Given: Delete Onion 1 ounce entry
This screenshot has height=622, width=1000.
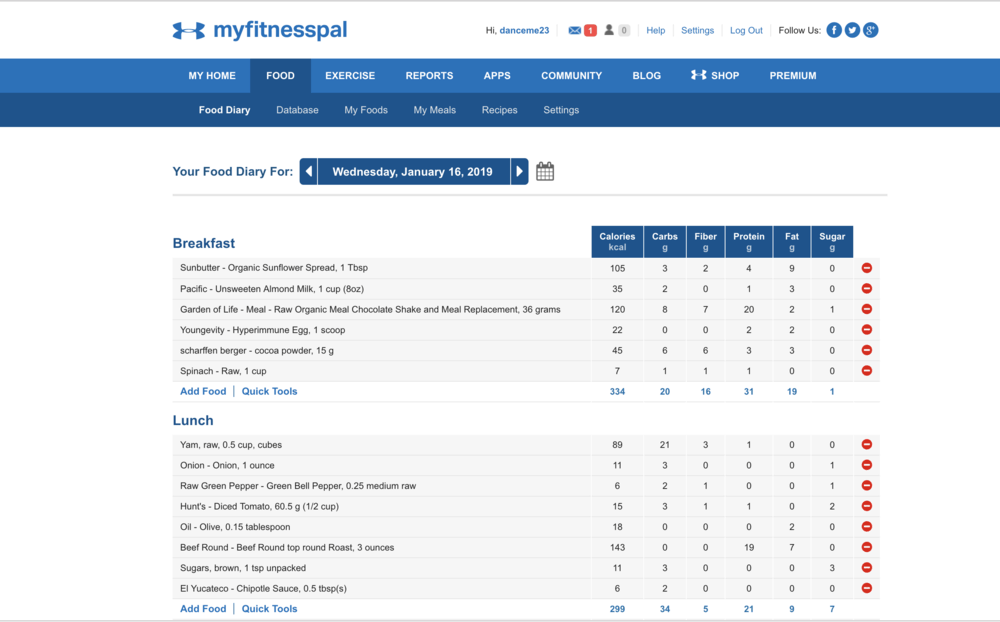Looking at the screenshot, I should [867, 465].
